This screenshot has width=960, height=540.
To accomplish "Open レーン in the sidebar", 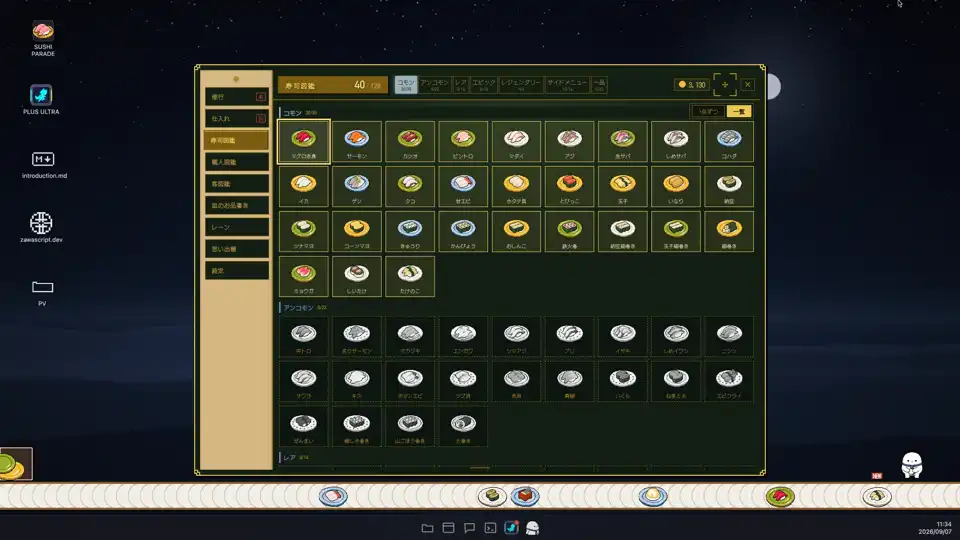I will tap(237, 227).
